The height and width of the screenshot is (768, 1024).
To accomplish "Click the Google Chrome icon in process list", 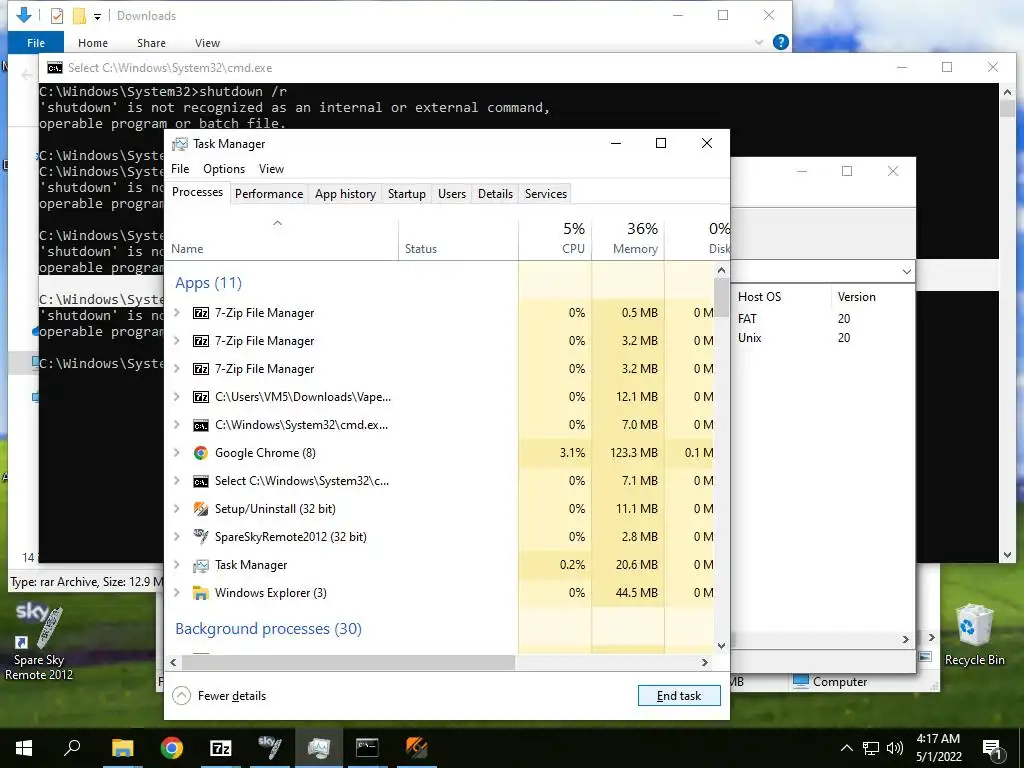I will point(200,453).
